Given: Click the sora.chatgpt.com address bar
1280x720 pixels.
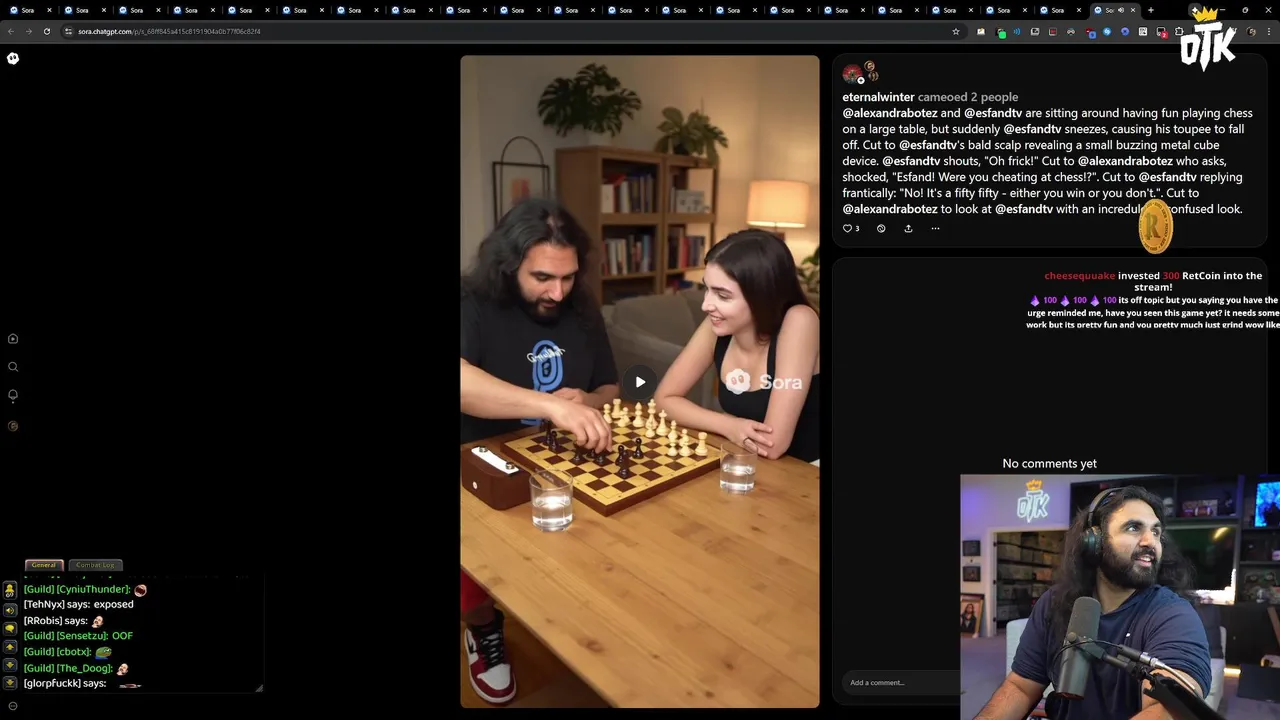Looking at the screenshot, I should click(510, 31).
